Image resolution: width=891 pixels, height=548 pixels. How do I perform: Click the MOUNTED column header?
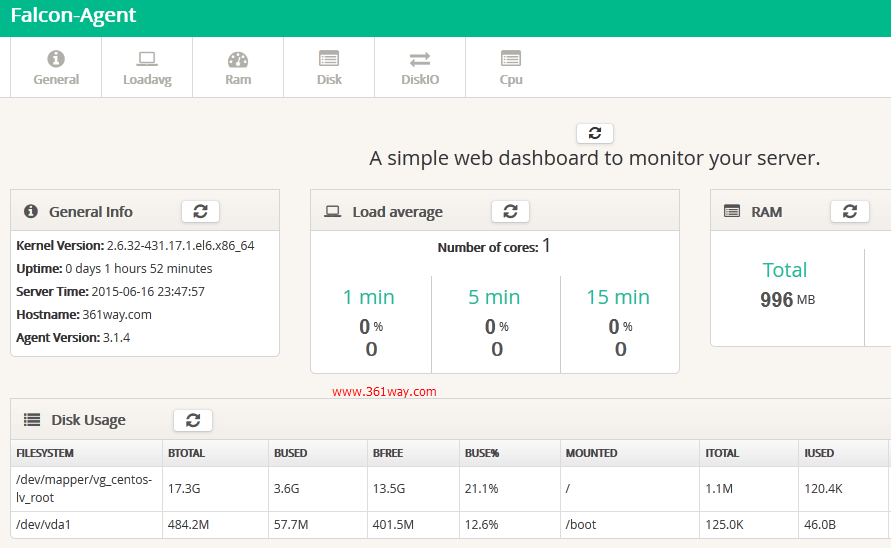pyautogui.click(x=592, y=453)
